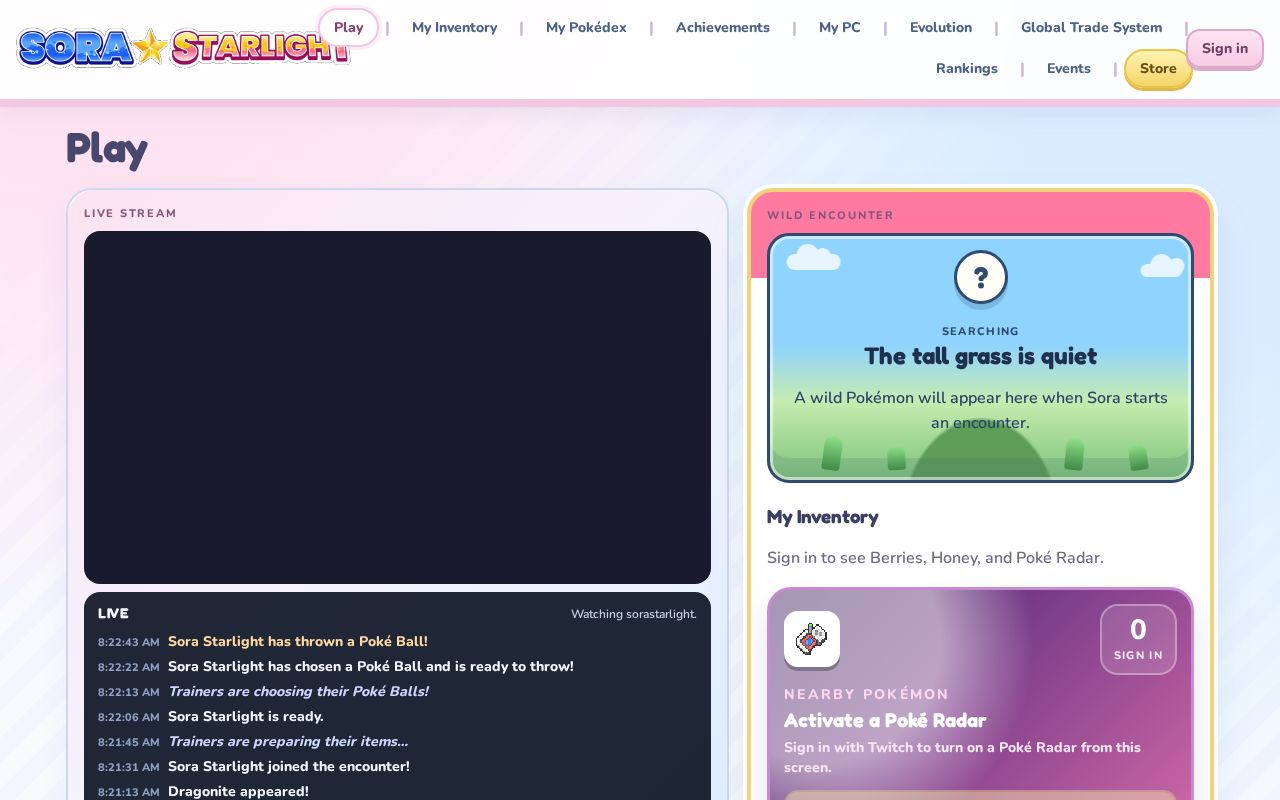The height and width of the screenshot is (800, 1280).
Task: Click the SEARCHING status label
Action: [x=981, y=331]
